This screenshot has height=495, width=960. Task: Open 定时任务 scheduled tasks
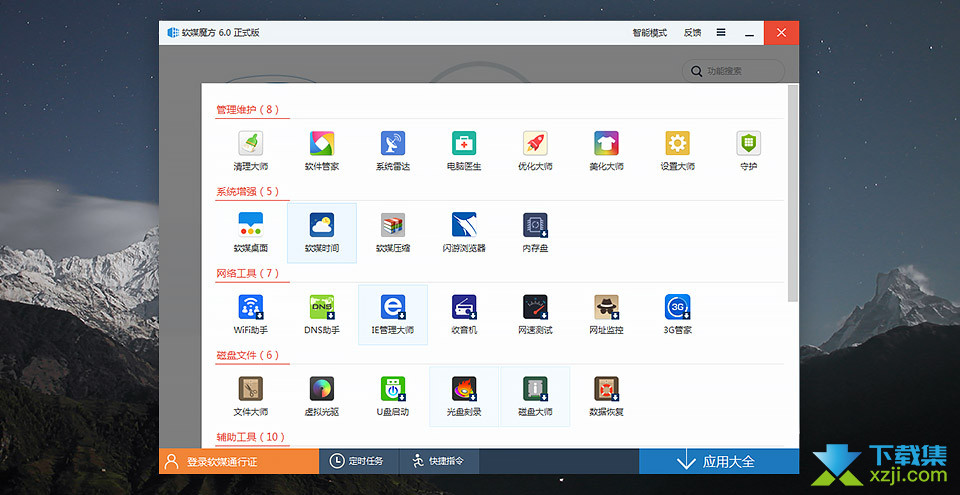(x=359, y=461)
